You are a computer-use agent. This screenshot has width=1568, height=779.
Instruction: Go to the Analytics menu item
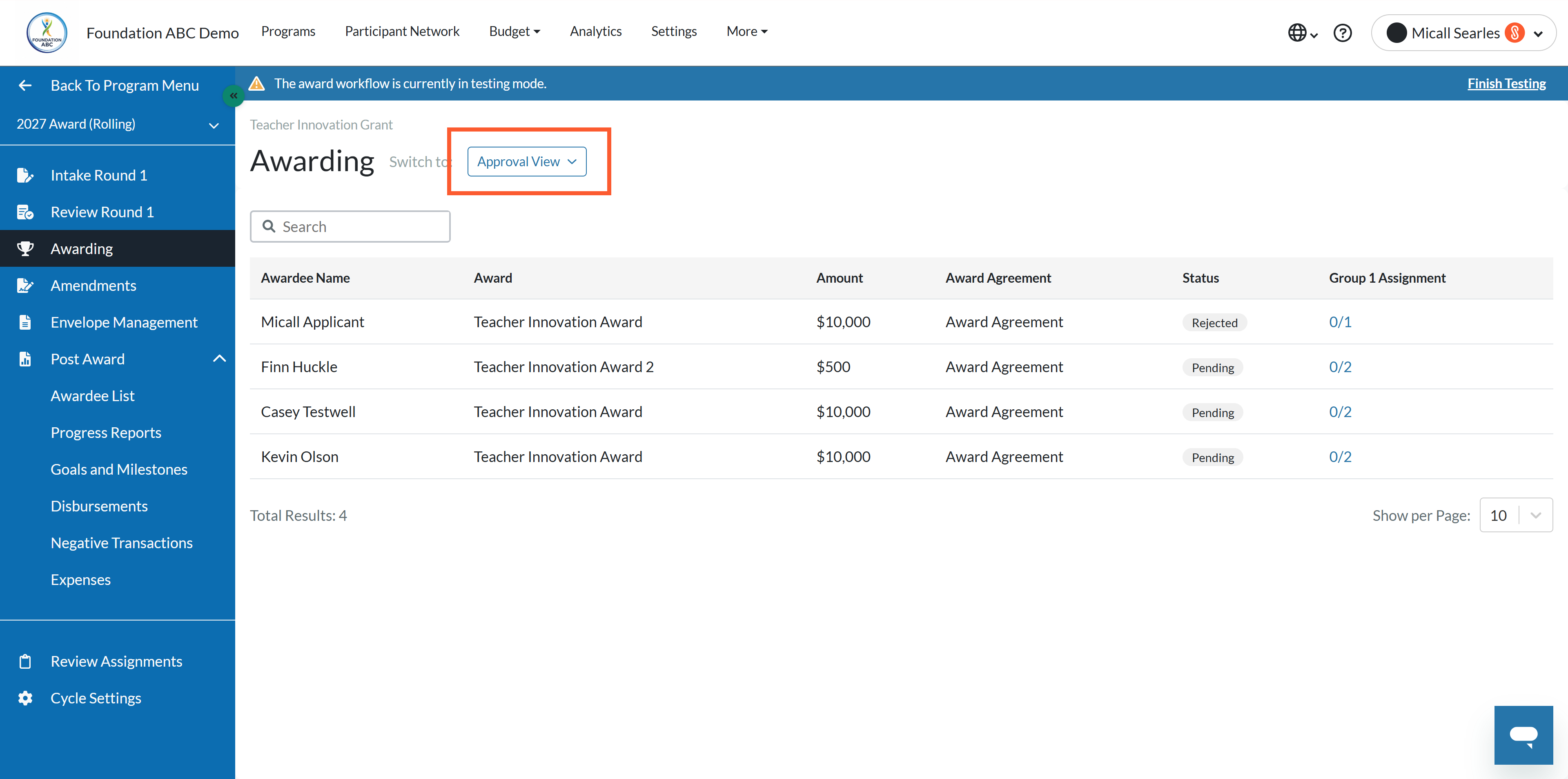click(595, 31)
